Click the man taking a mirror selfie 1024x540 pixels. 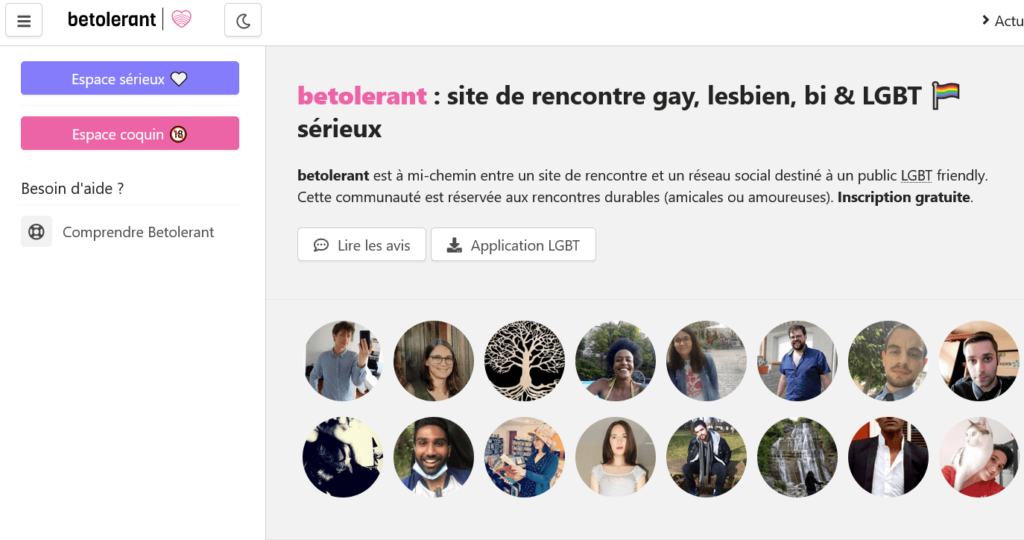(343, 361)
